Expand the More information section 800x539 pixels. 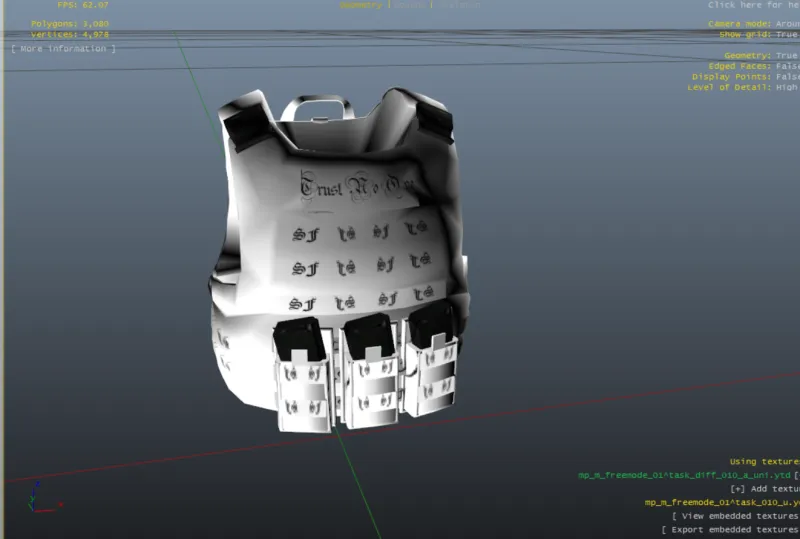63,49
